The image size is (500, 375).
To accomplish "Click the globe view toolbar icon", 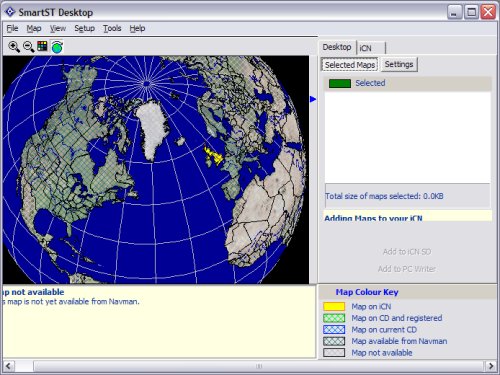I will [57, 47].
